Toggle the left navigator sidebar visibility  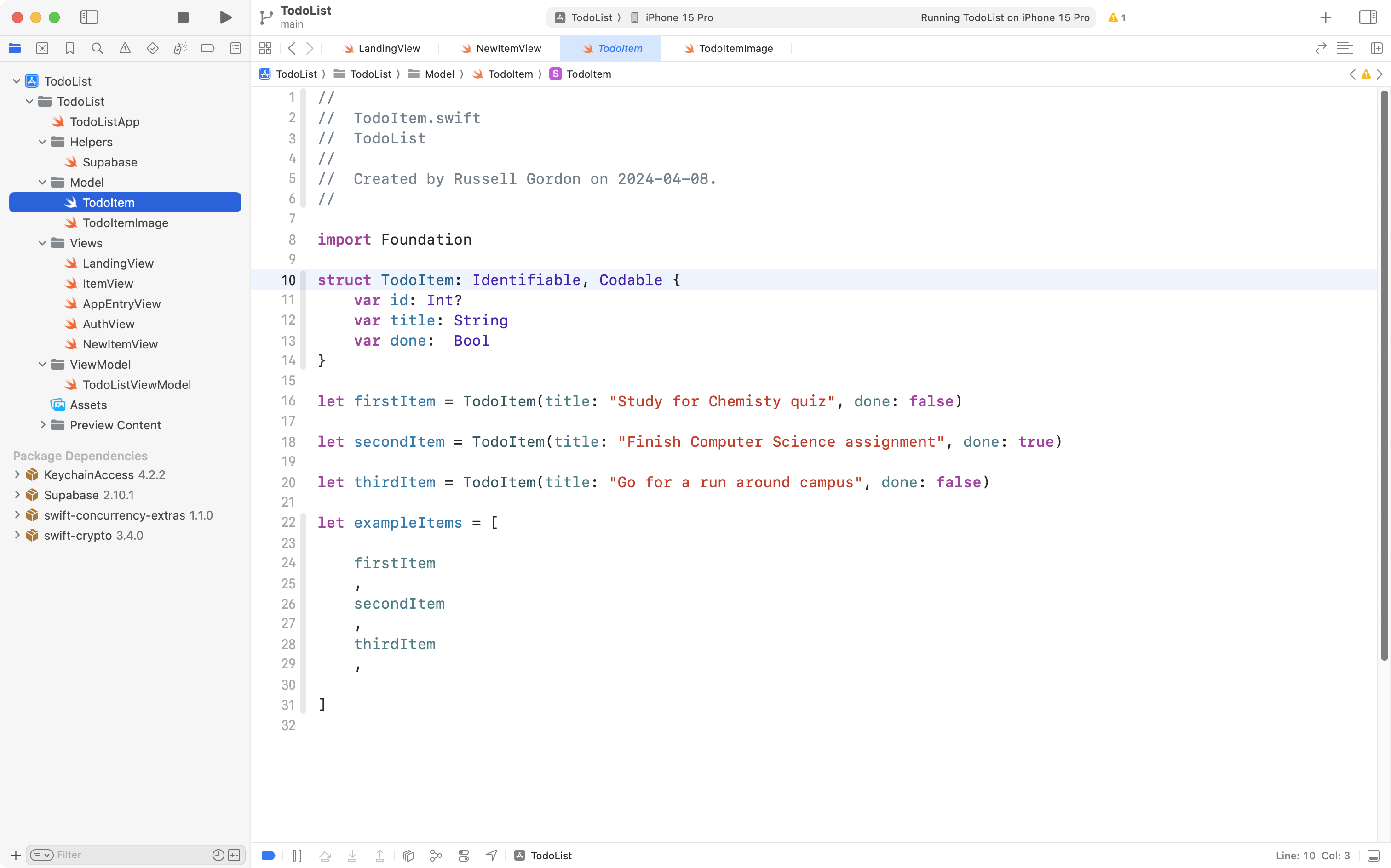[x=90, y=17]
